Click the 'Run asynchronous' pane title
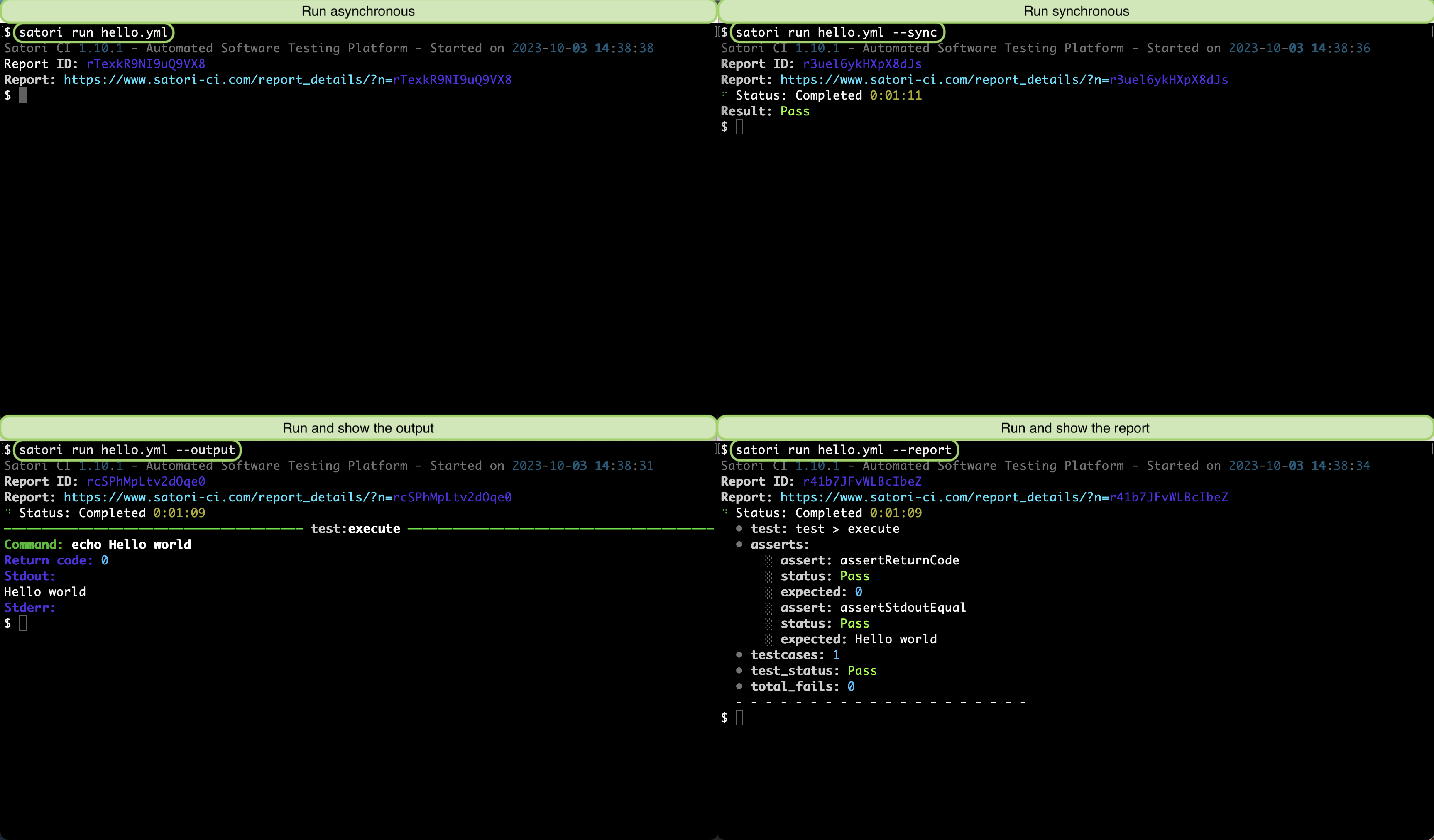Screen dimensions: 1434x840 [x=358, y=11]
